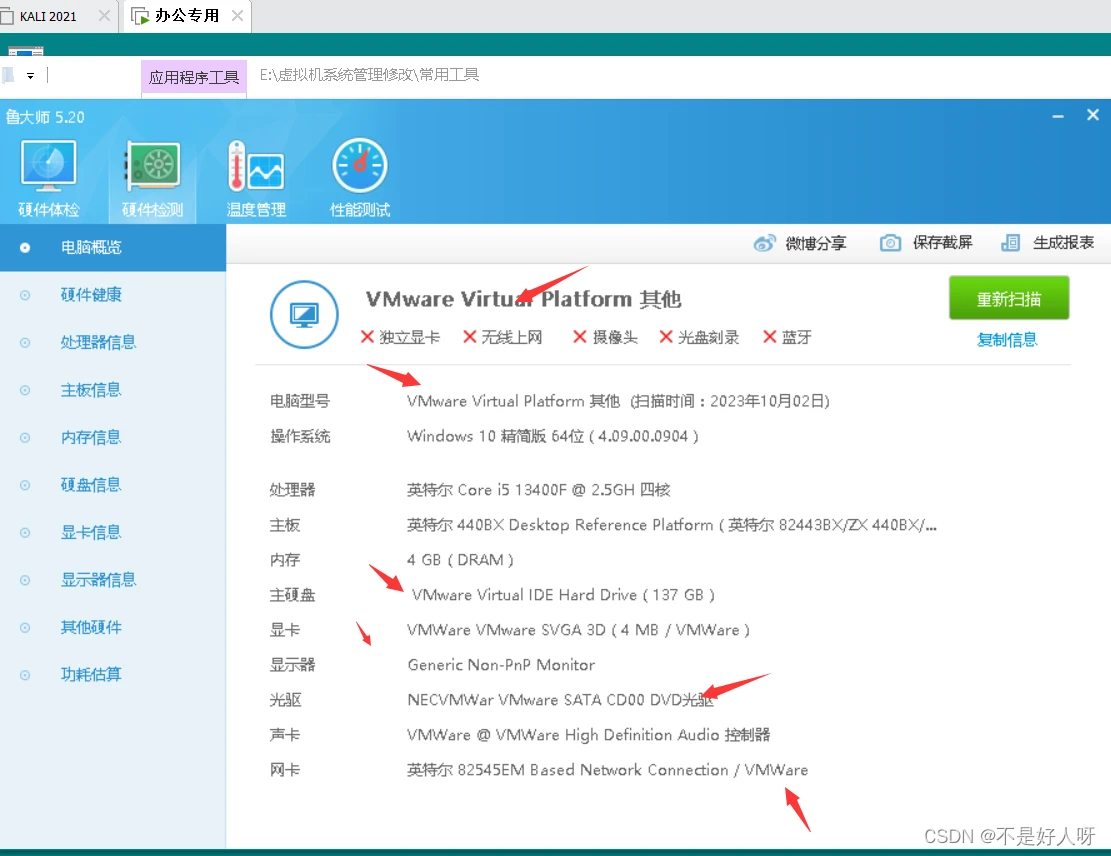The image size is (1111, 856).
Task: Click the green 重新扫描 button
Action: 1009,298
